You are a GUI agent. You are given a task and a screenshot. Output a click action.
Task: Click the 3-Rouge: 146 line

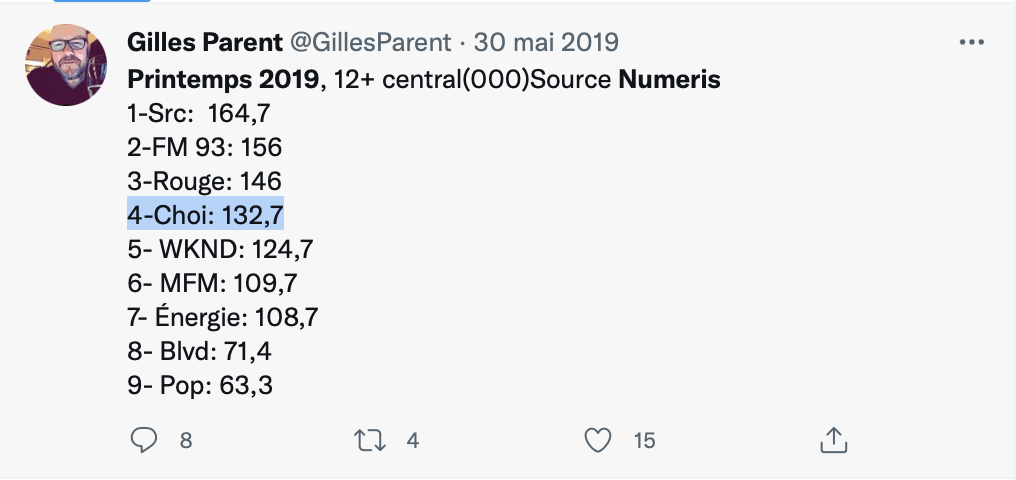tap(205, 181)
